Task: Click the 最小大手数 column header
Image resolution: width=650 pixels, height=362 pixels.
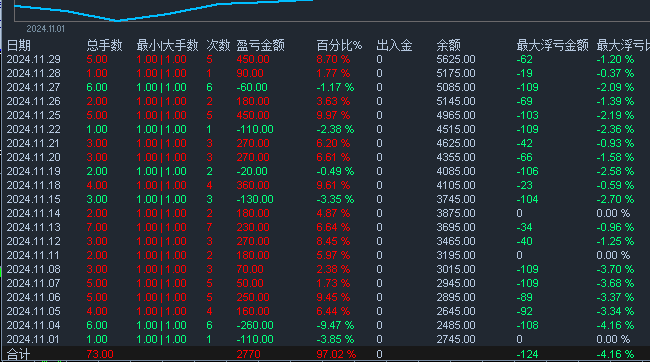Action: point(167,46)
